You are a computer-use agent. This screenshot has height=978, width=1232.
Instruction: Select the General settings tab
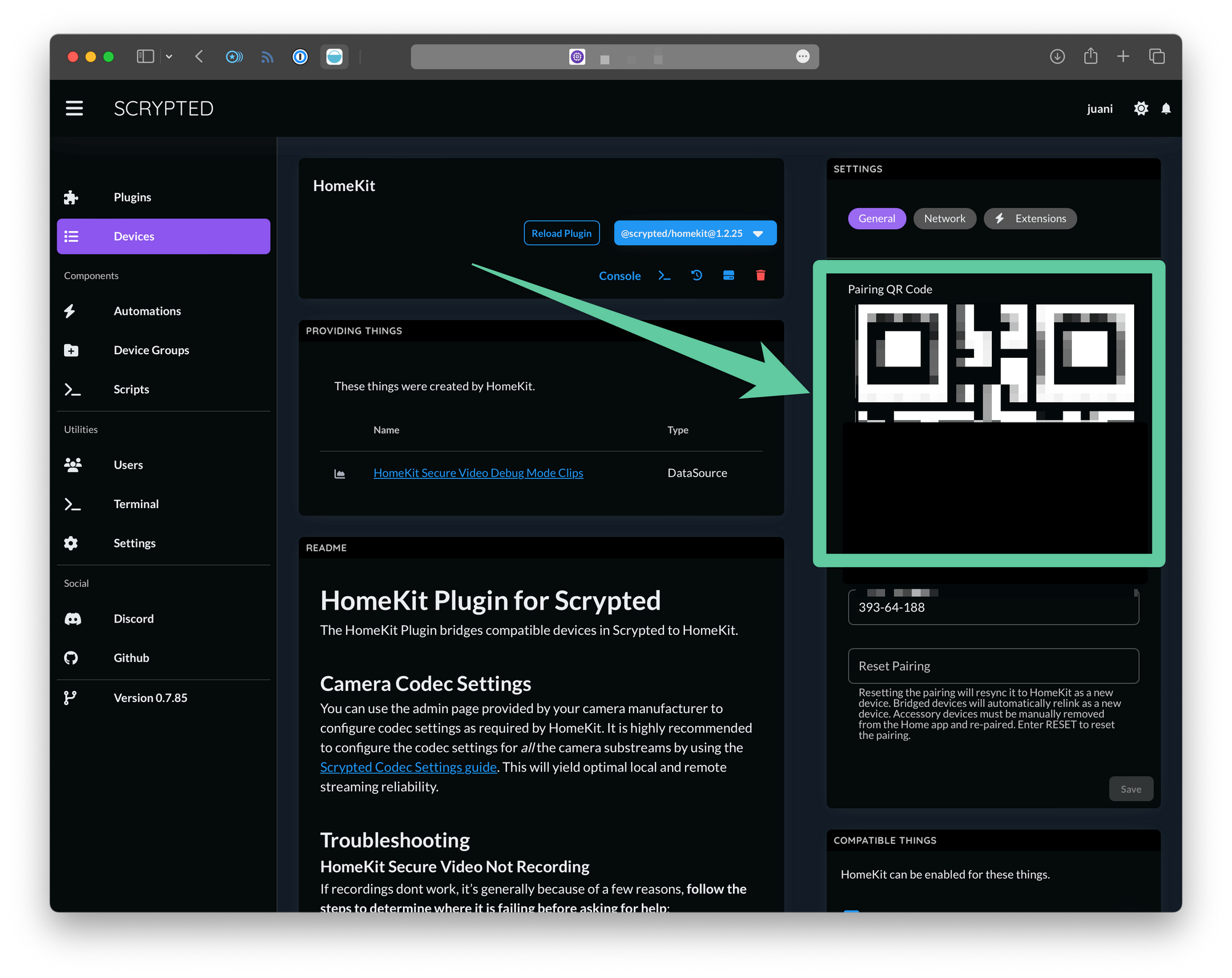pos(877,219)
